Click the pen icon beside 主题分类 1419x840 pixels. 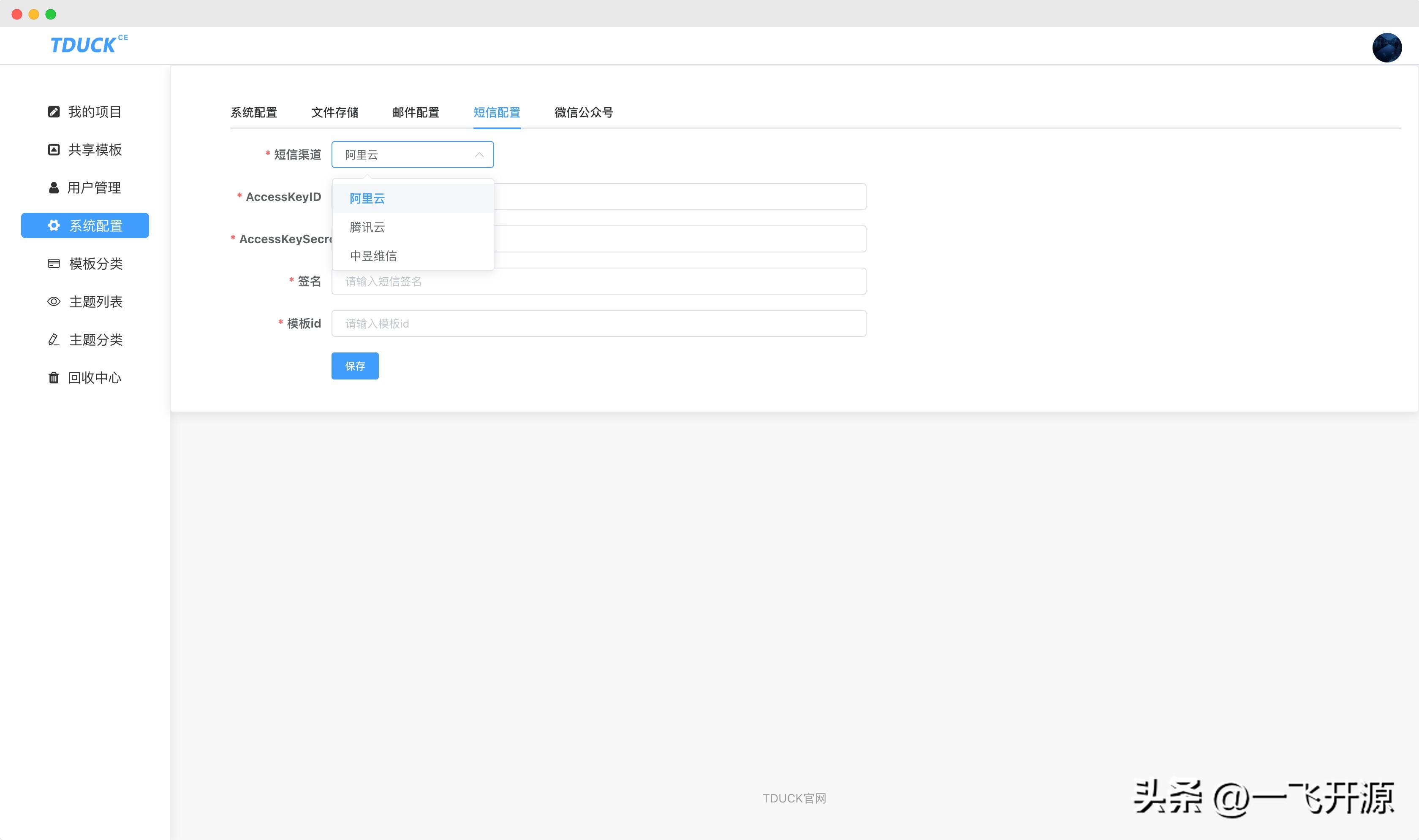(54, 339)
